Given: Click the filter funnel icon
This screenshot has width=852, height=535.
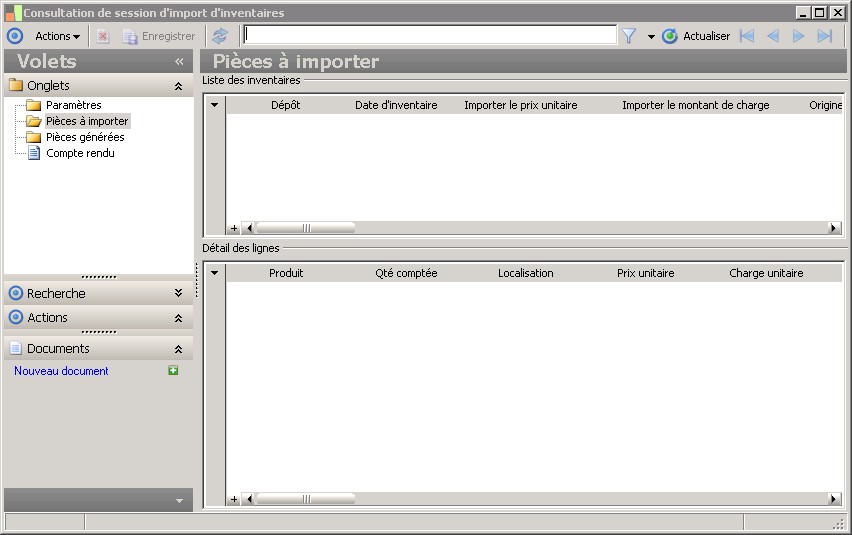Looking at the screenshot, I should (629, 36).
